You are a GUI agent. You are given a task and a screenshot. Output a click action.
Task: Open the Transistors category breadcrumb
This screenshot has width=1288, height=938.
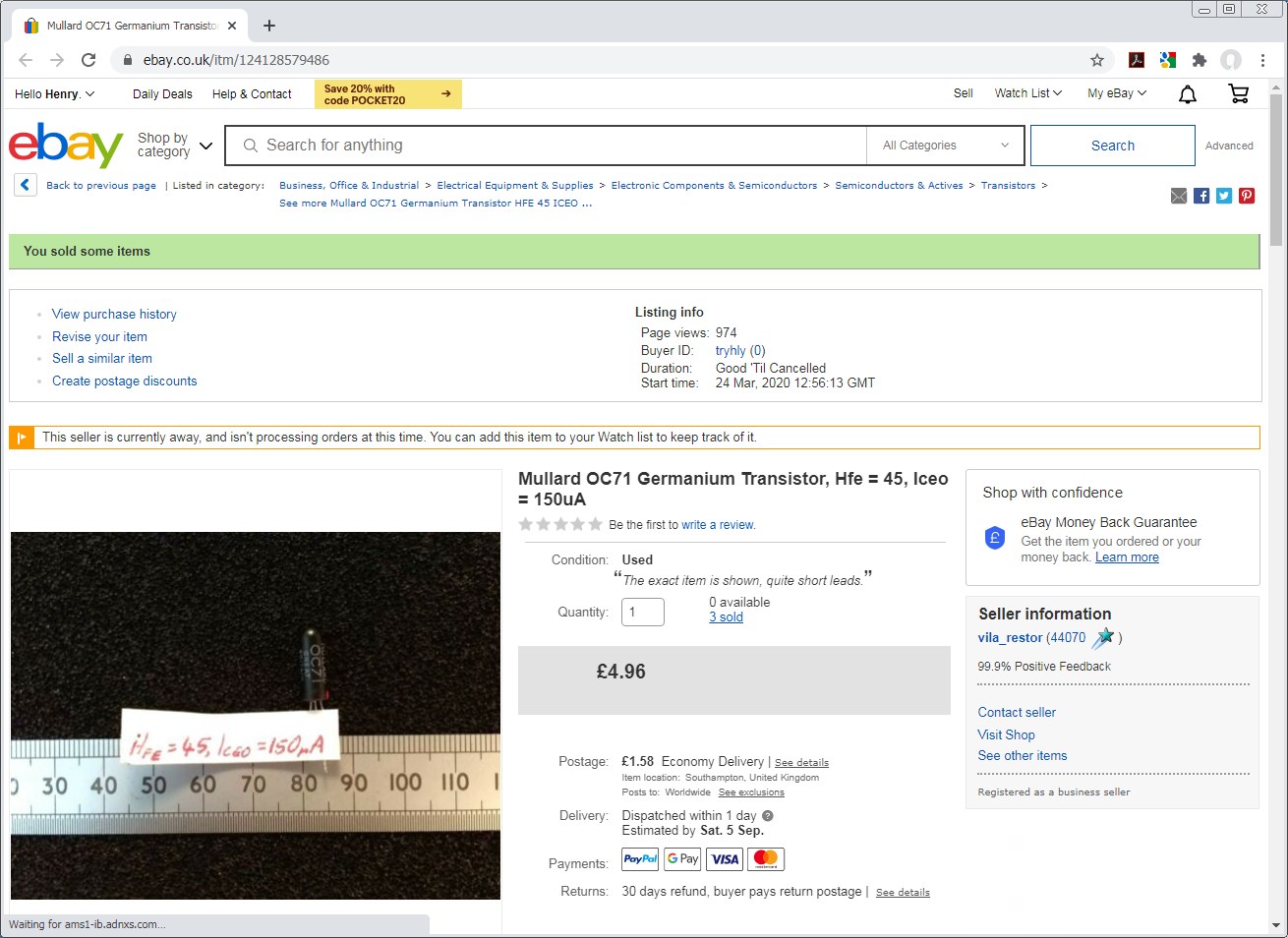pyautogui.click(x=1008, y=186)
